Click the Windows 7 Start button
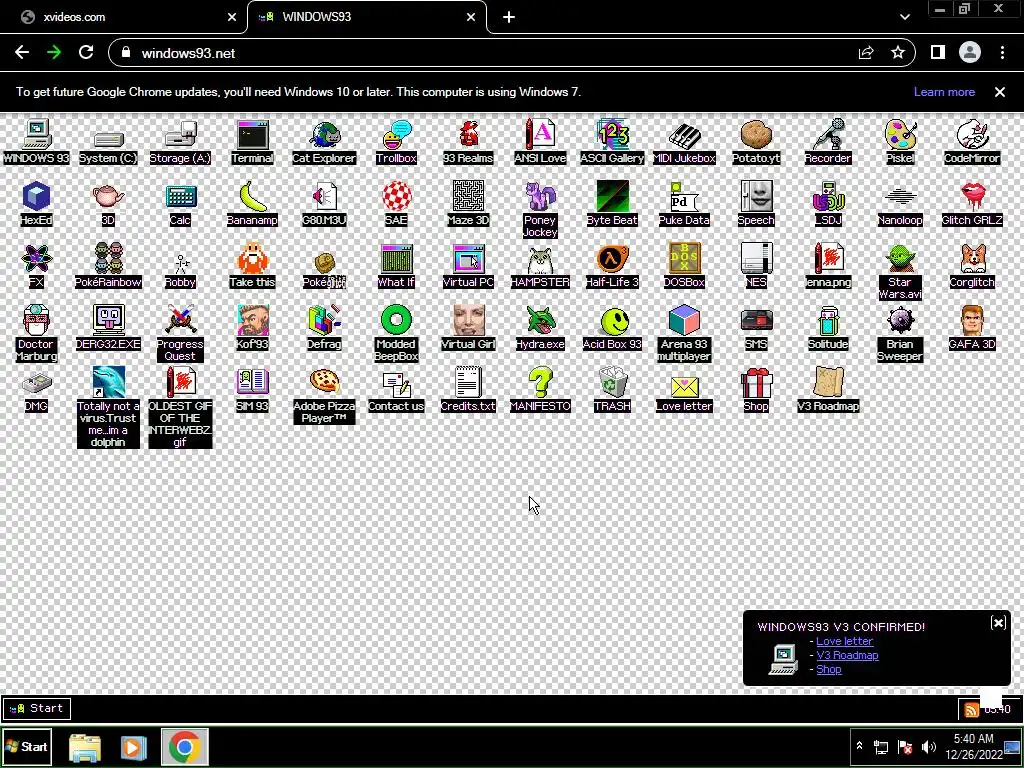The image size is (1024, 768). [26, 747]
